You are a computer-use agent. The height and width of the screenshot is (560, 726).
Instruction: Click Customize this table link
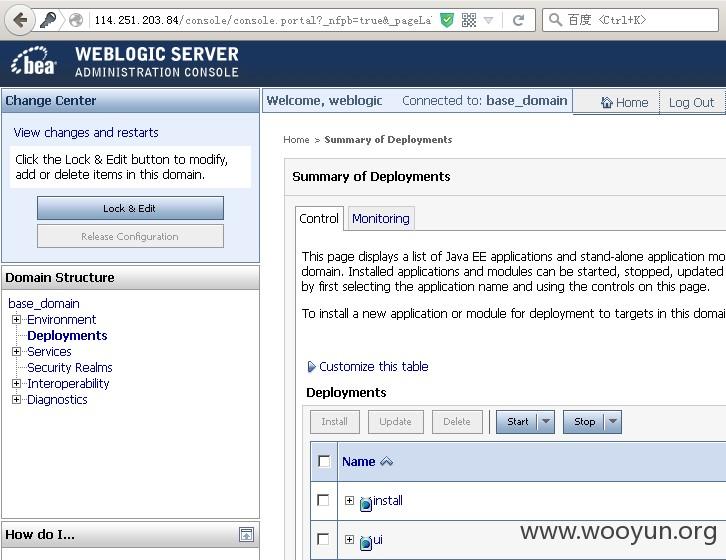pos(374,366)
